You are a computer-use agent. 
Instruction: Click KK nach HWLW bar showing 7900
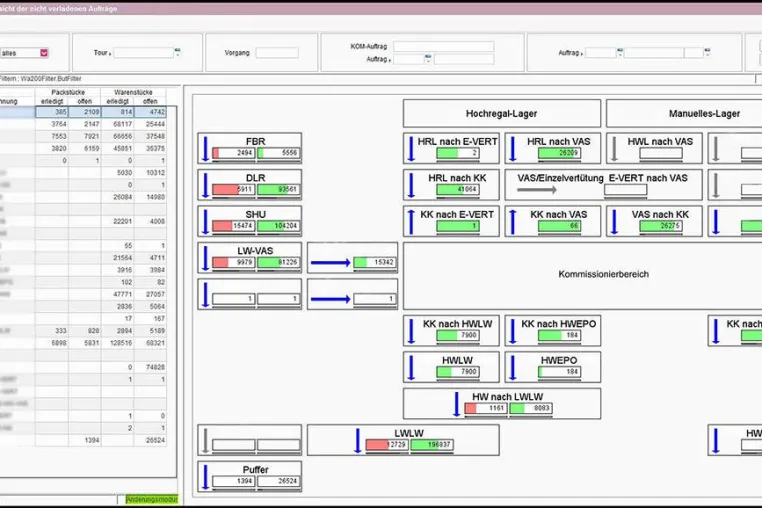pos(457,335)
